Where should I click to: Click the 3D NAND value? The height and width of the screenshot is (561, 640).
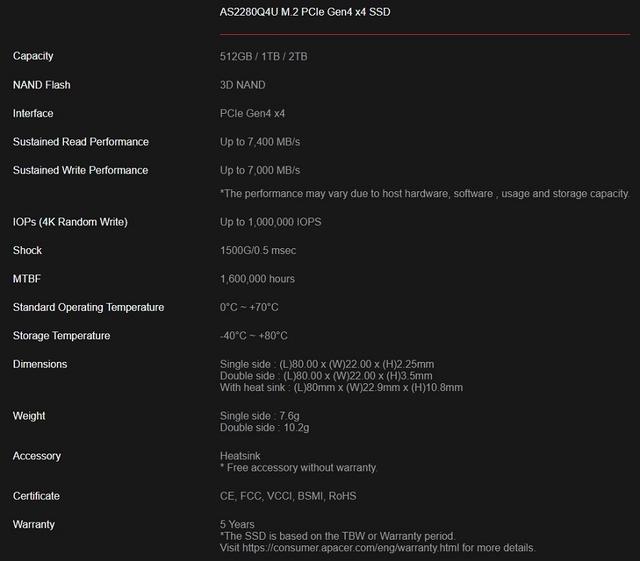[243, 85]
